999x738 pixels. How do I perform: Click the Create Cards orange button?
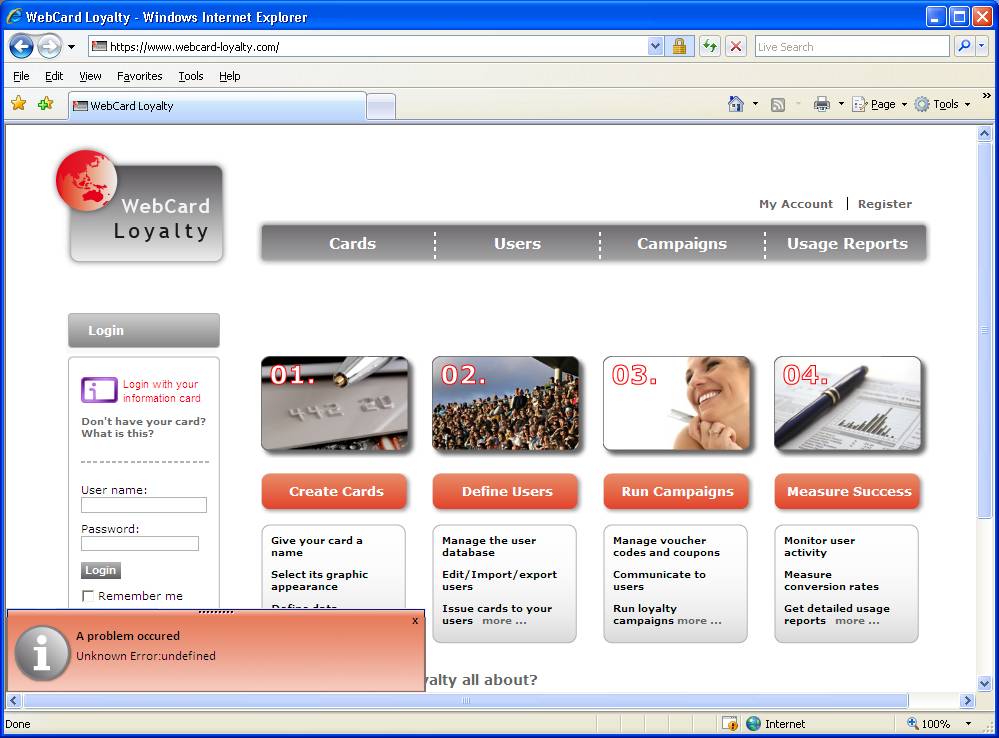[x=334, y=491]
